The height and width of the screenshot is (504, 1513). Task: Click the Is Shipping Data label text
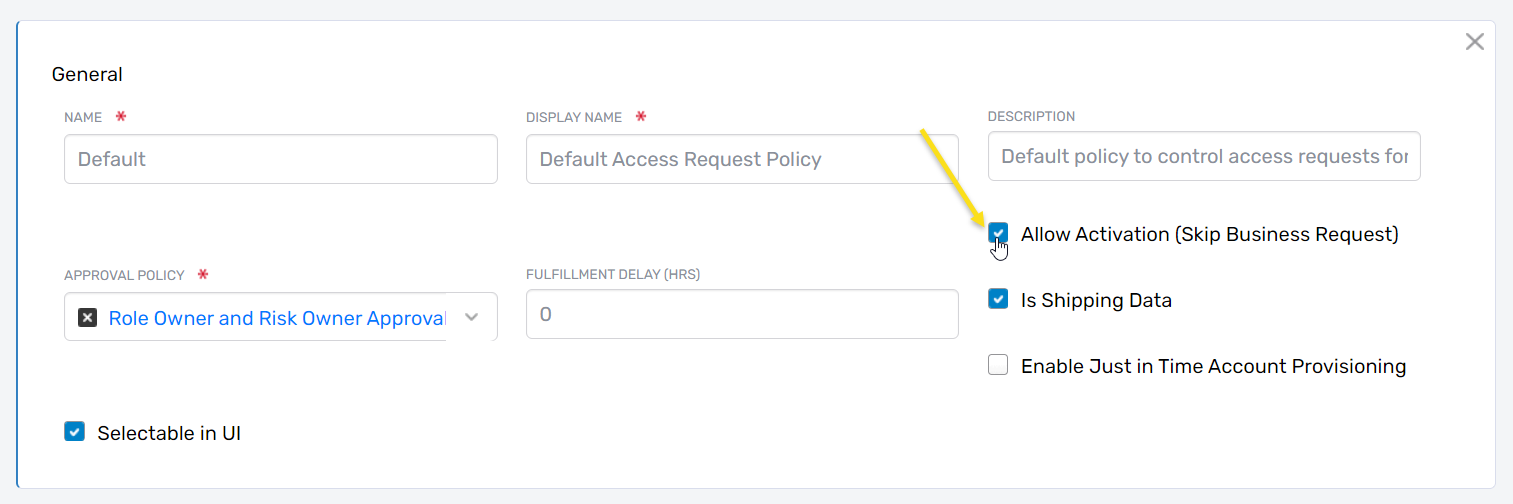point(1096,300)
